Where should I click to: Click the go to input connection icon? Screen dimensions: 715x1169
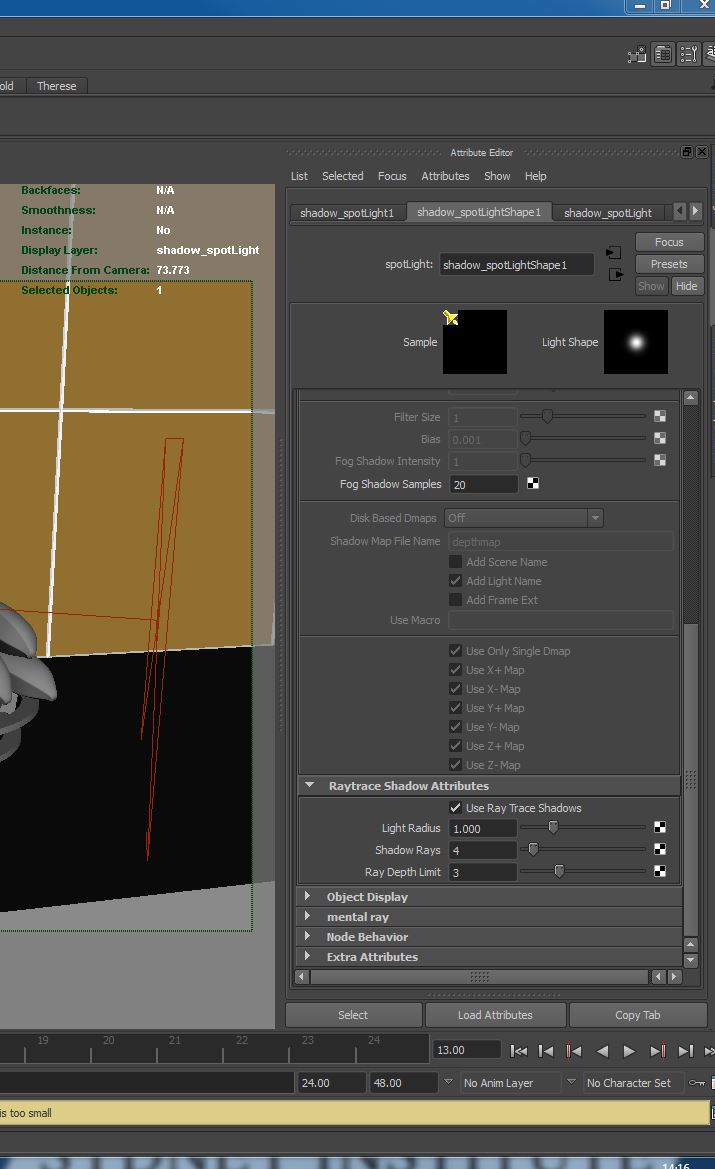[614, 253]
